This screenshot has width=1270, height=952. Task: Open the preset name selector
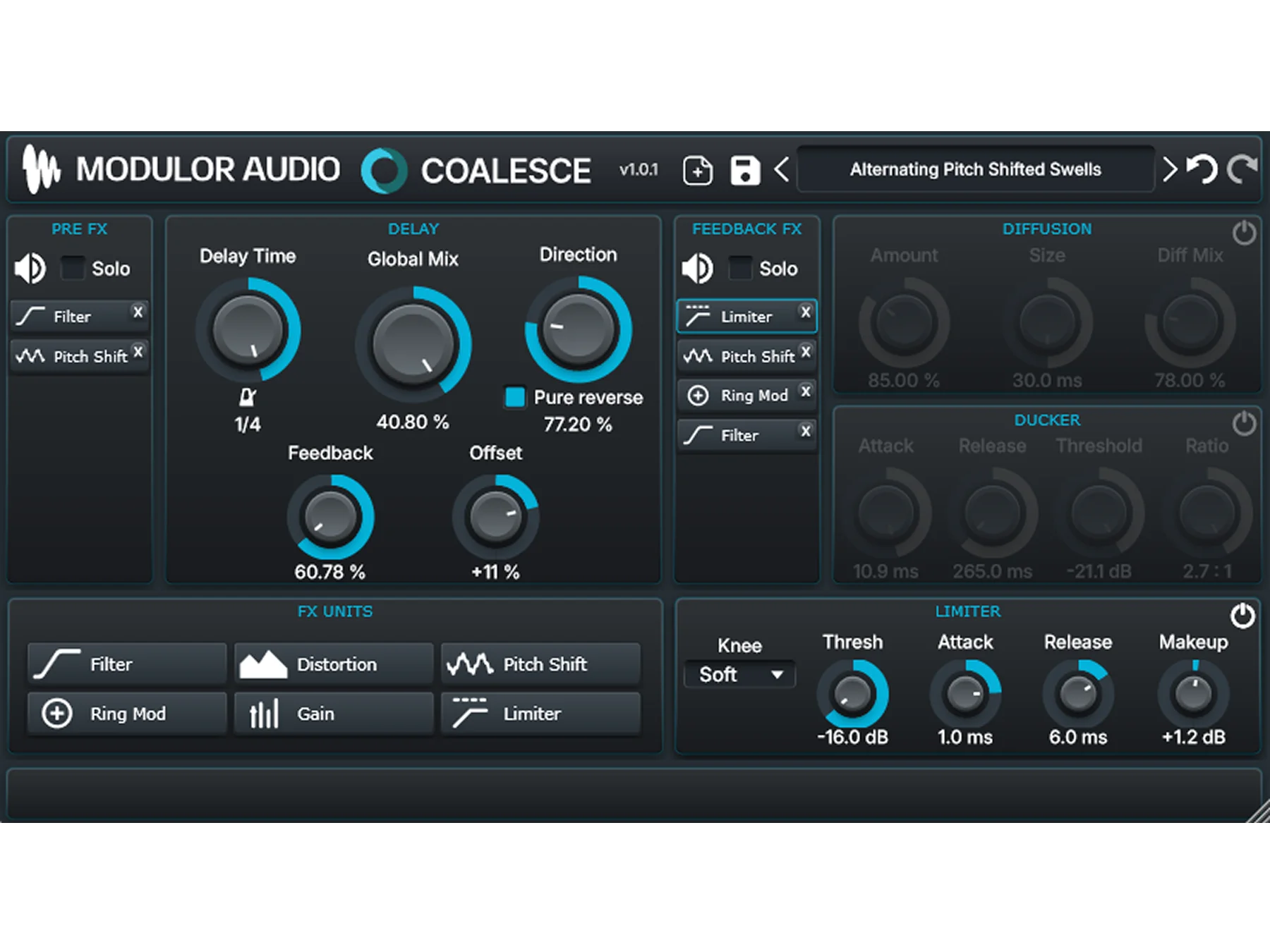[976, 169]
